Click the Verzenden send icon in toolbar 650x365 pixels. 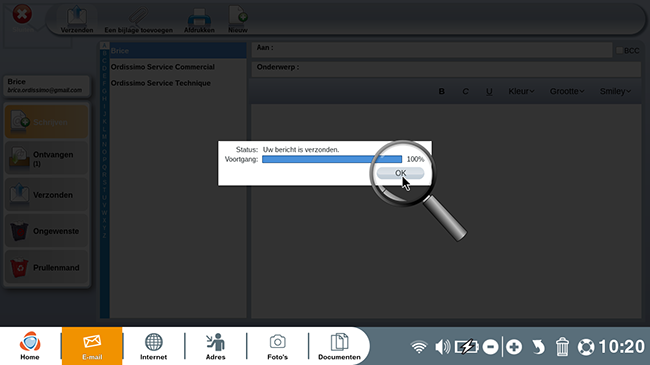[x=77, y=17]
